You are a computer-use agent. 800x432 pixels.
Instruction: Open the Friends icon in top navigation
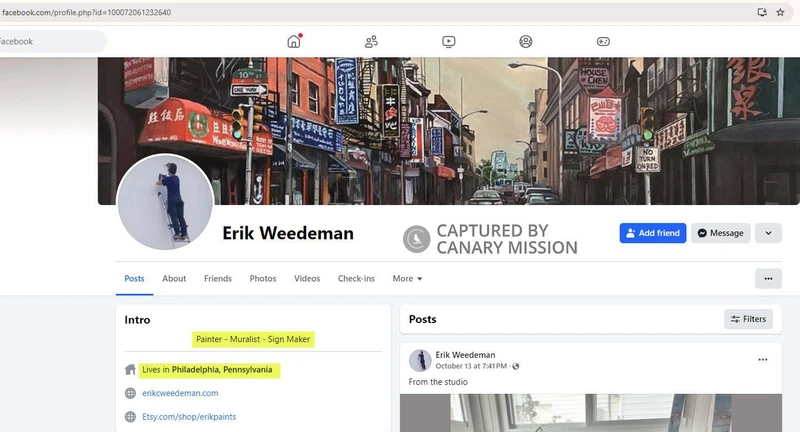pos(371,41)
